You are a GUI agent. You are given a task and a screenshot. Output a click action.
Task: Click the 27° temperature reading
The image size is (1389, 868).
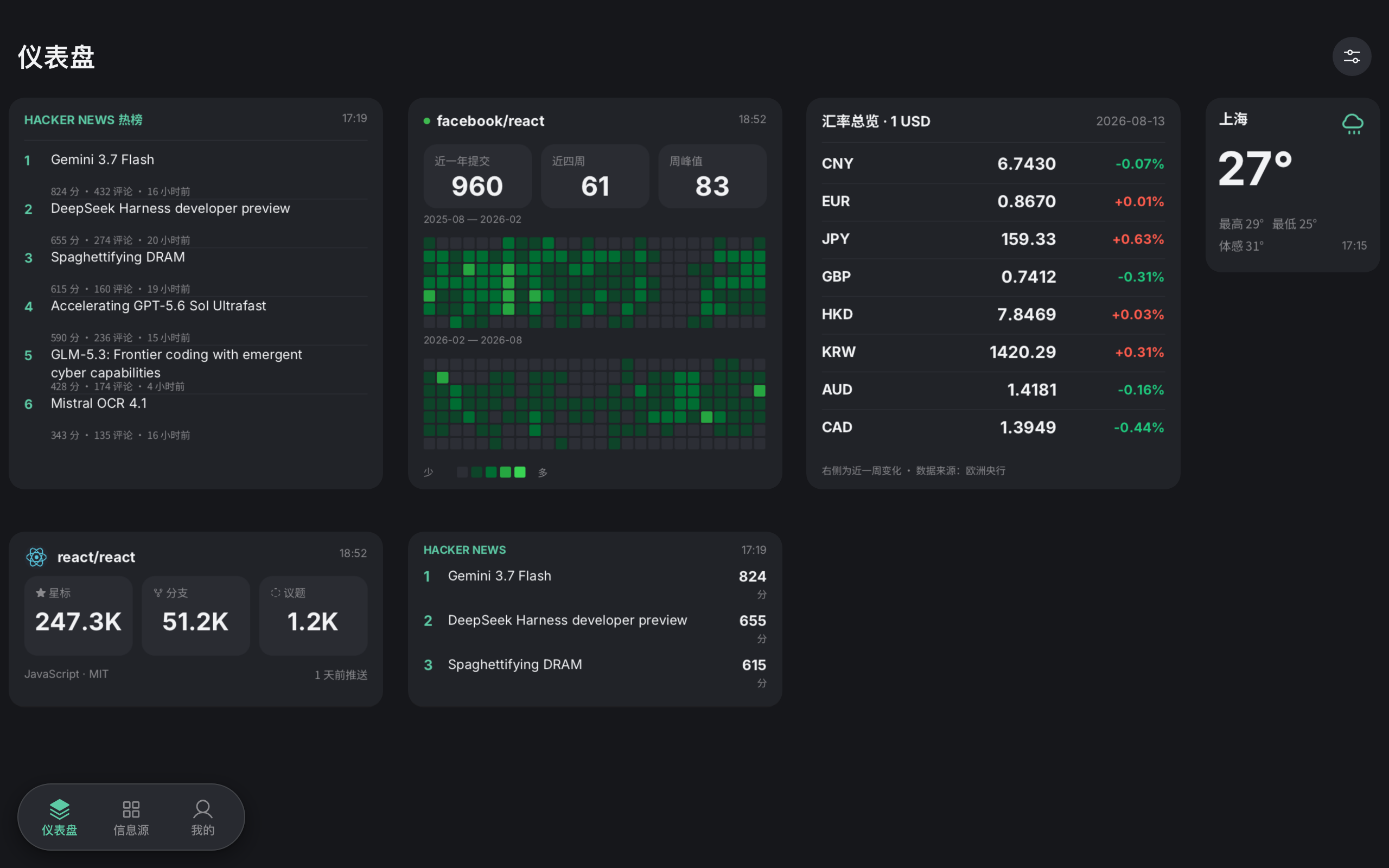[x=1256, y=169]
